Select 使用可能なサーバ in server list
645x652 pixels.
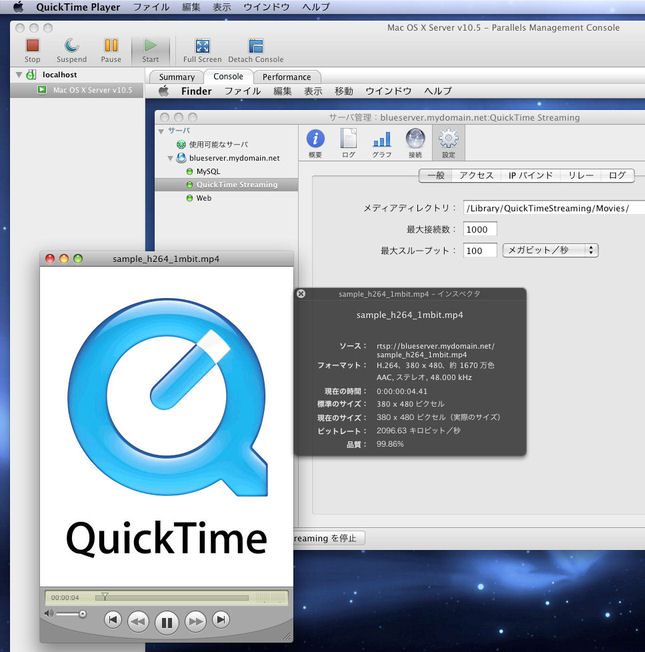(x=218, y=144)
